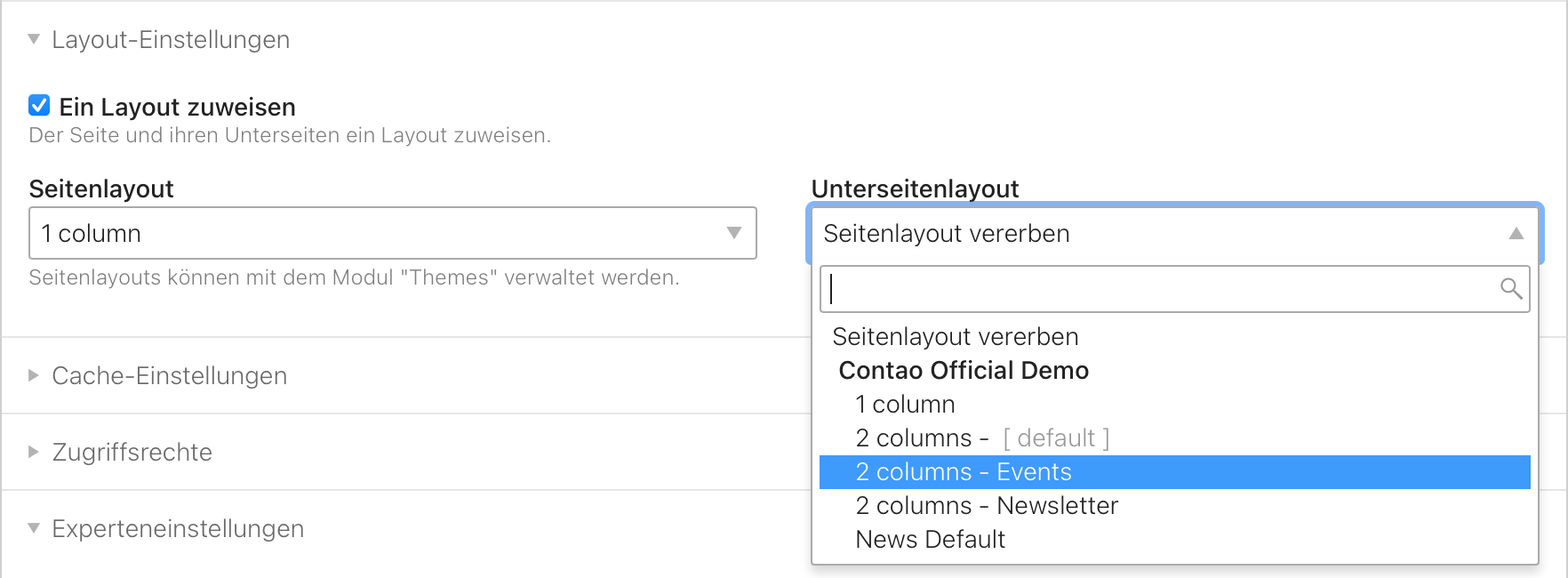This screenshot has height=578, width=1568.
Task: Click the 'Seitenlayout' field label
Action: pos(101,189)
